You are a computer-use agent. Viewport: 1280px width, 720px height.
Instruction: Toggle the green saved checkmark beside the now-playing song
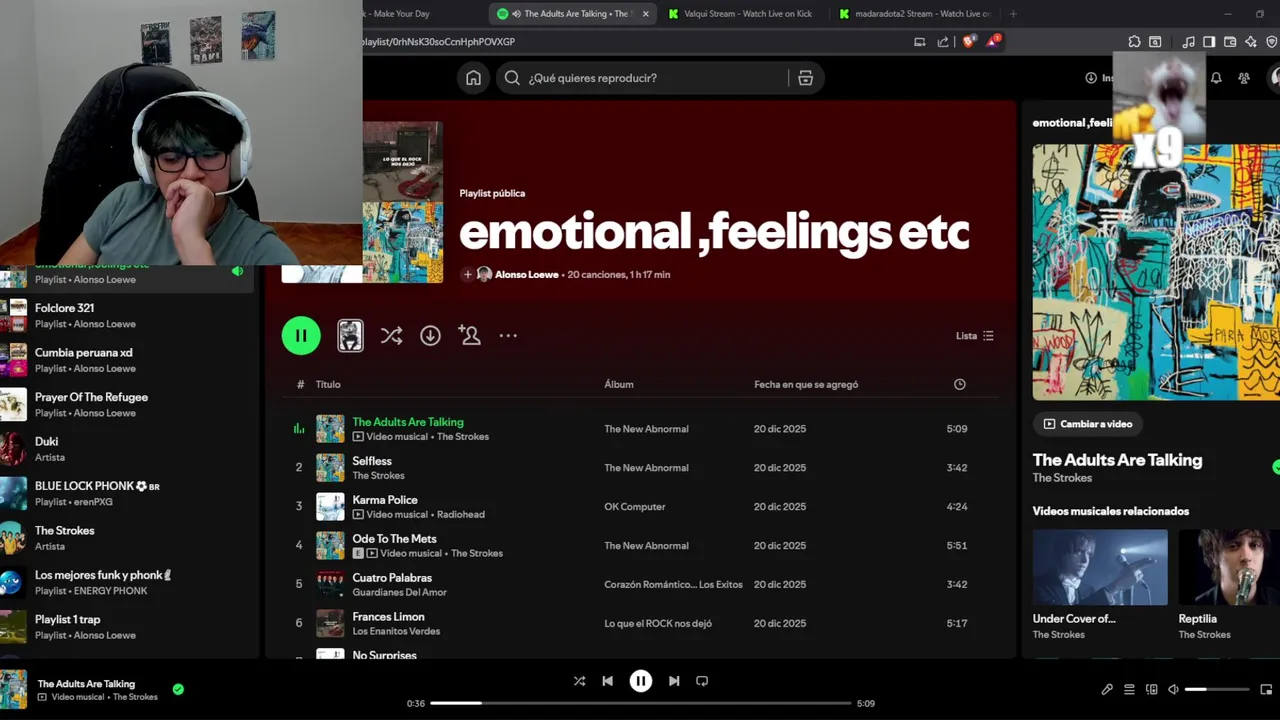pyautogui.click(x=178, y=689)
